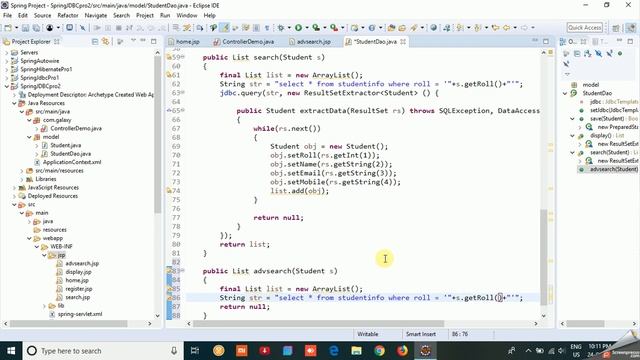The width and height of the screenshot is (640, 360).
Task: Click the Open Perspective icon
Action: (616, 28)
